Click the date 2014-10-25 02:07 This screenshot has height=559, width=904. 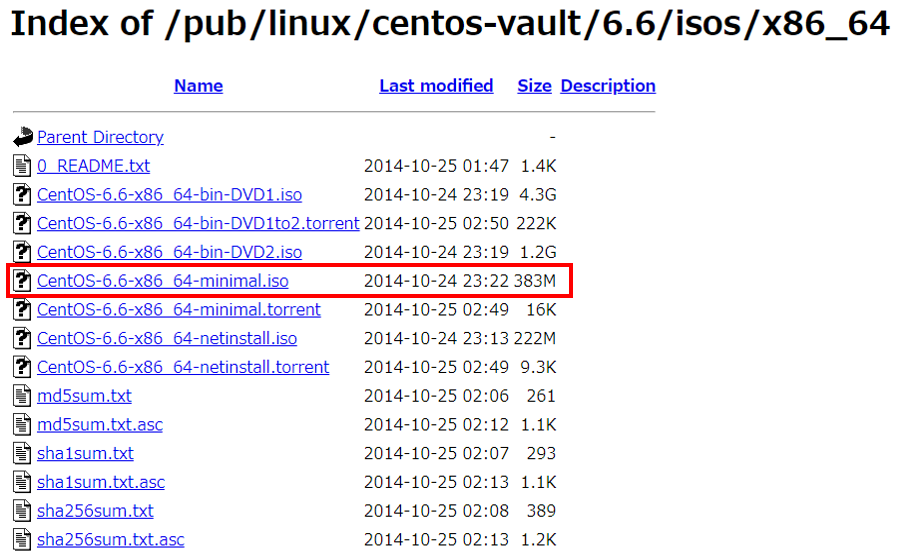click(436, 454)
